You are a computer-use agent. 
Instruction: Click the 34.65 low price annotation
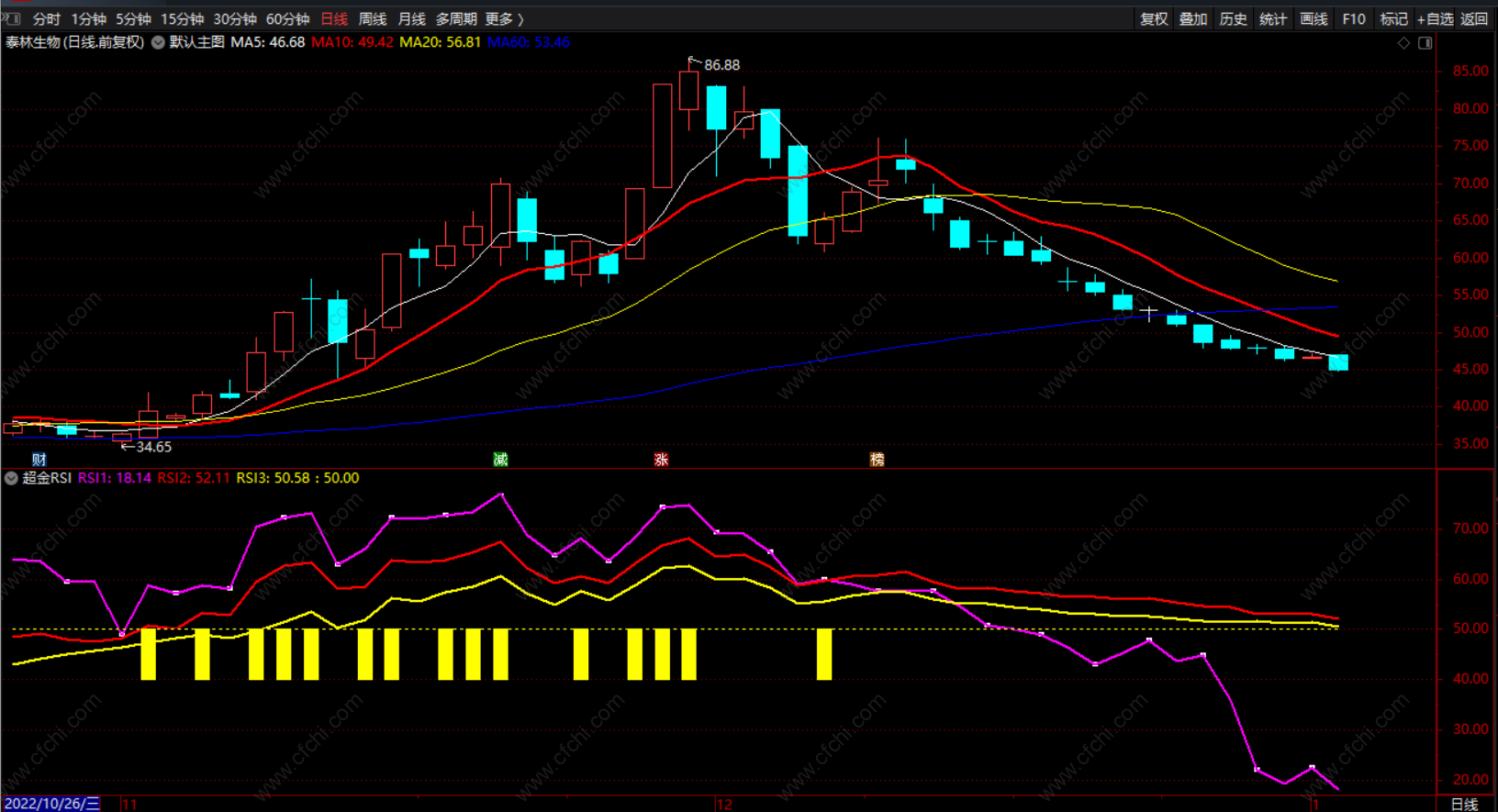pos(153,447)
